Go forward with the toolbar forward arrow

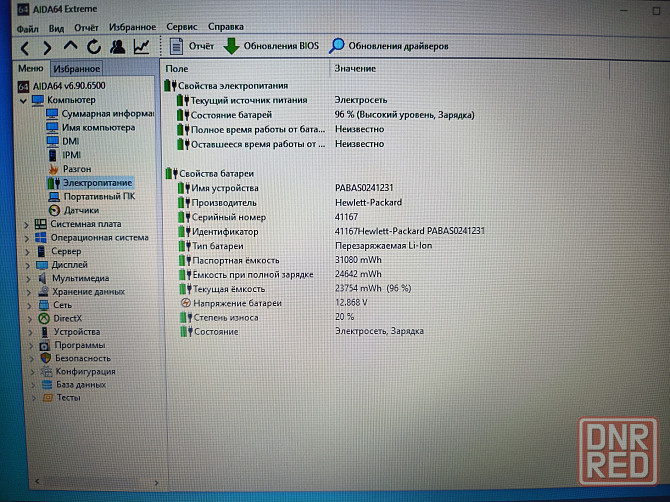[x=47, y=48]
